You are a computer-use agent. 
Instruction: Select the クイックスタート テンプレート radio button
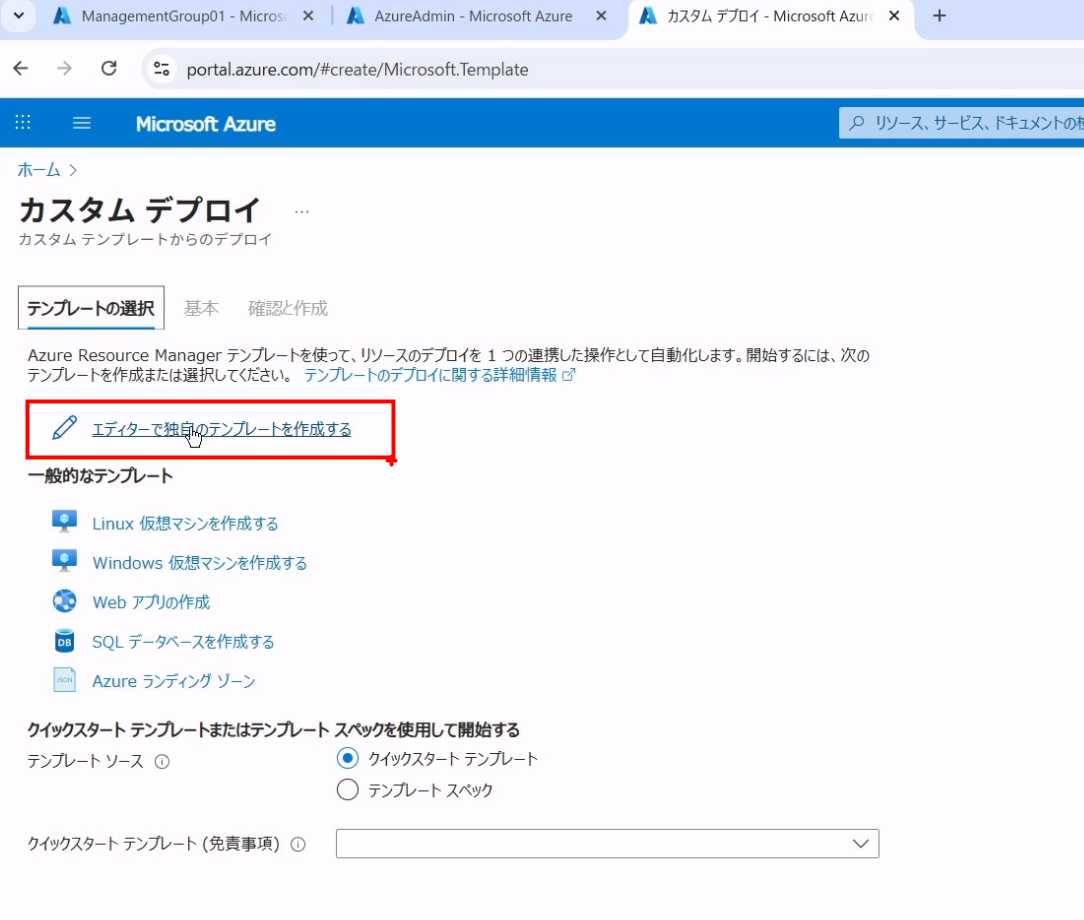[x=347, y=759]
